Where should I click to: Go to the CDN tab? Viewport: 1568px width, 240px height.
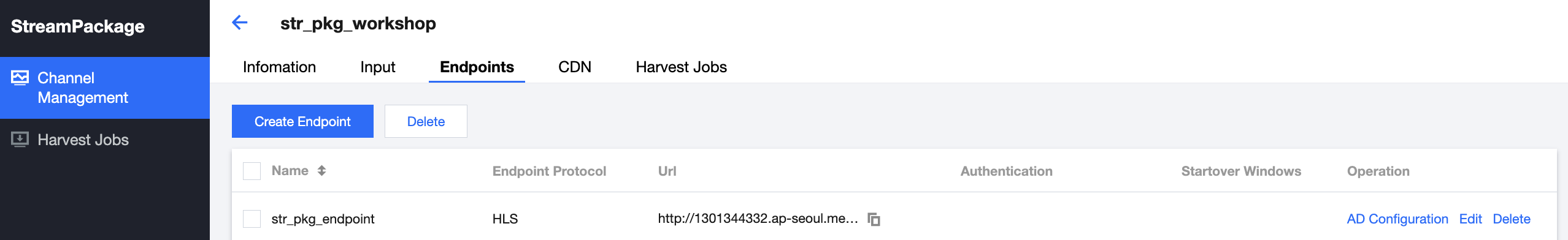tap(575, 67)
